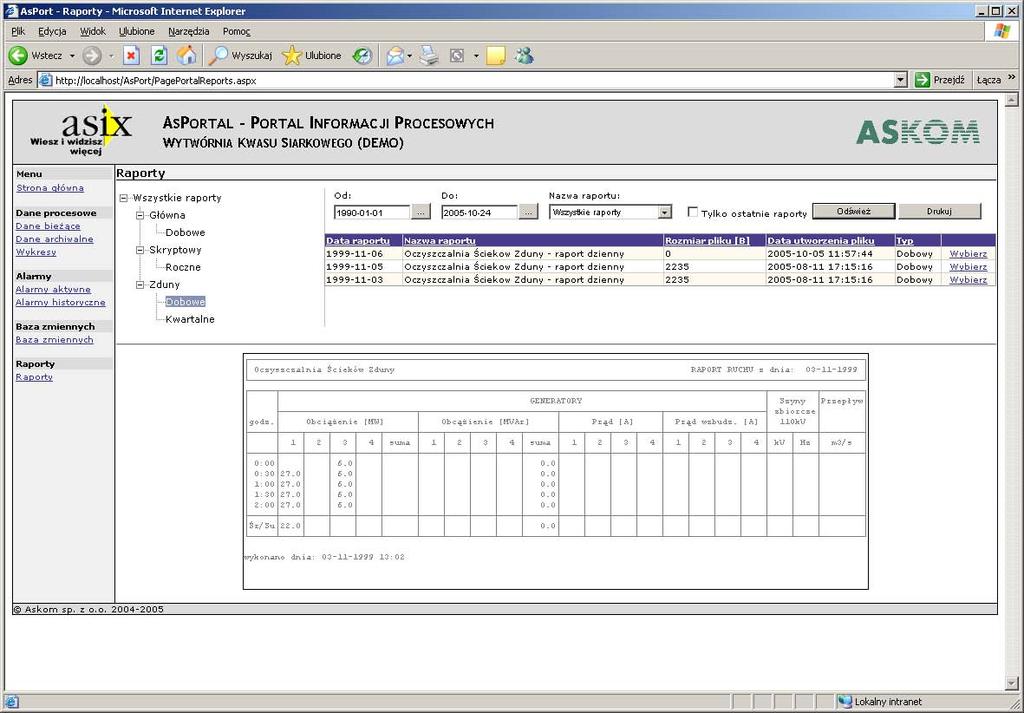Click the yellow Discuss note icon
The height and width of the screenshot is (713, 1024).
click(x=496, y=56)
